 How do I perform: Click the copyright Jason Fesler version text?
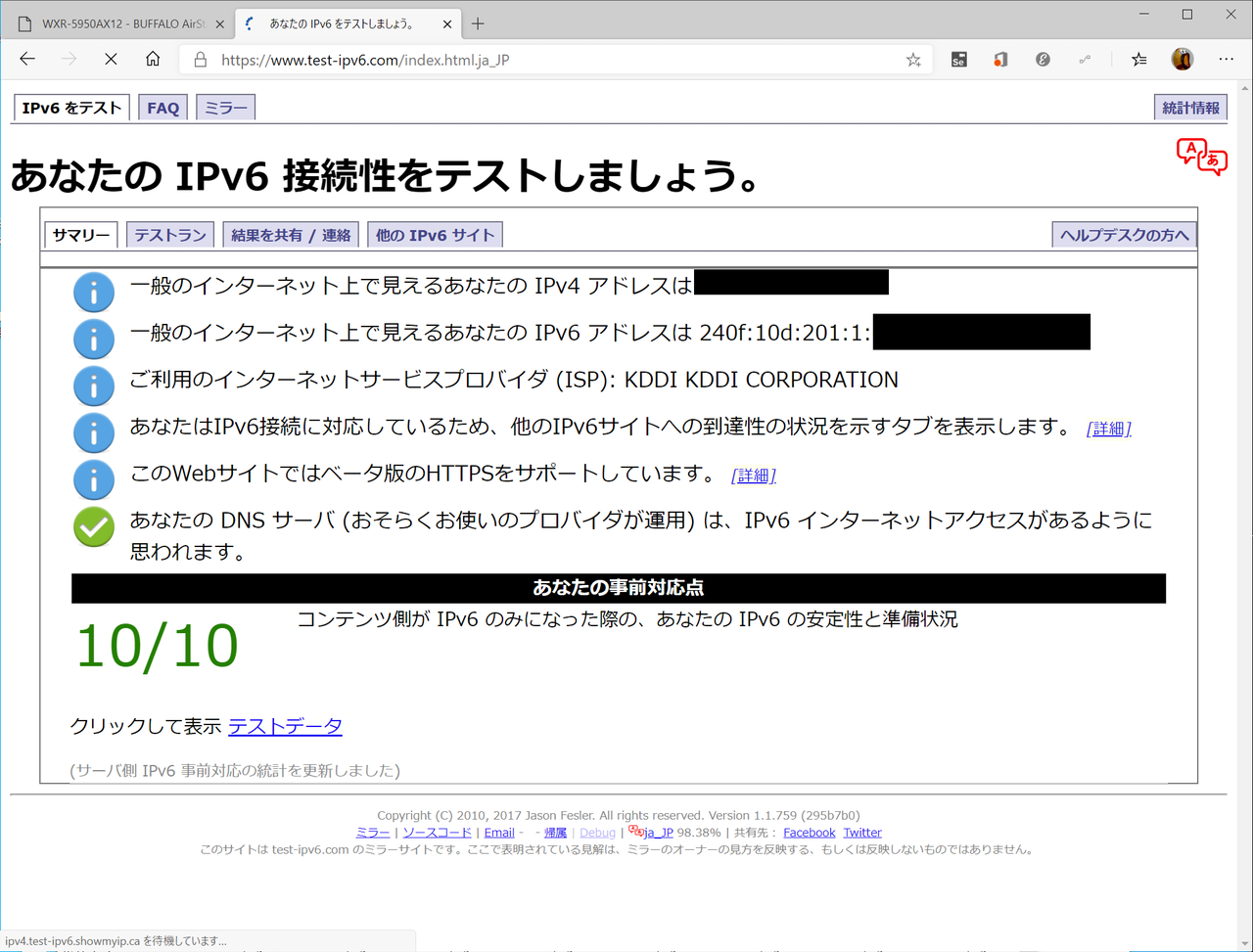pyautogui.click(x=619, y=815)
